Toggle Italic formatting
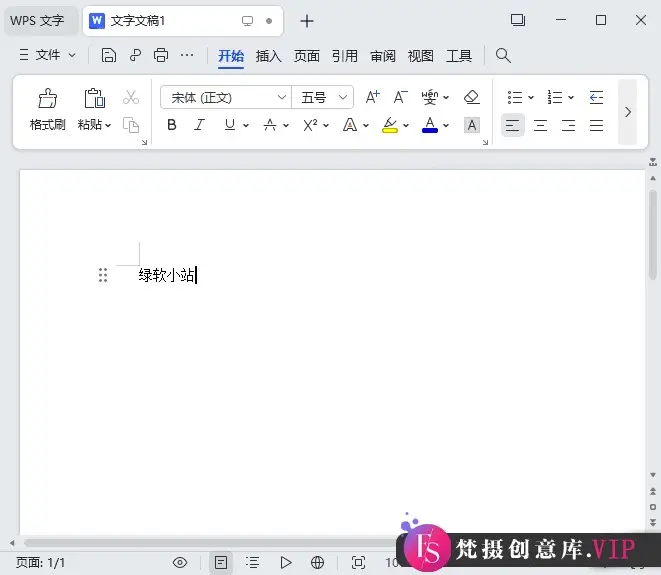661x575 pixels. point(199,125)
